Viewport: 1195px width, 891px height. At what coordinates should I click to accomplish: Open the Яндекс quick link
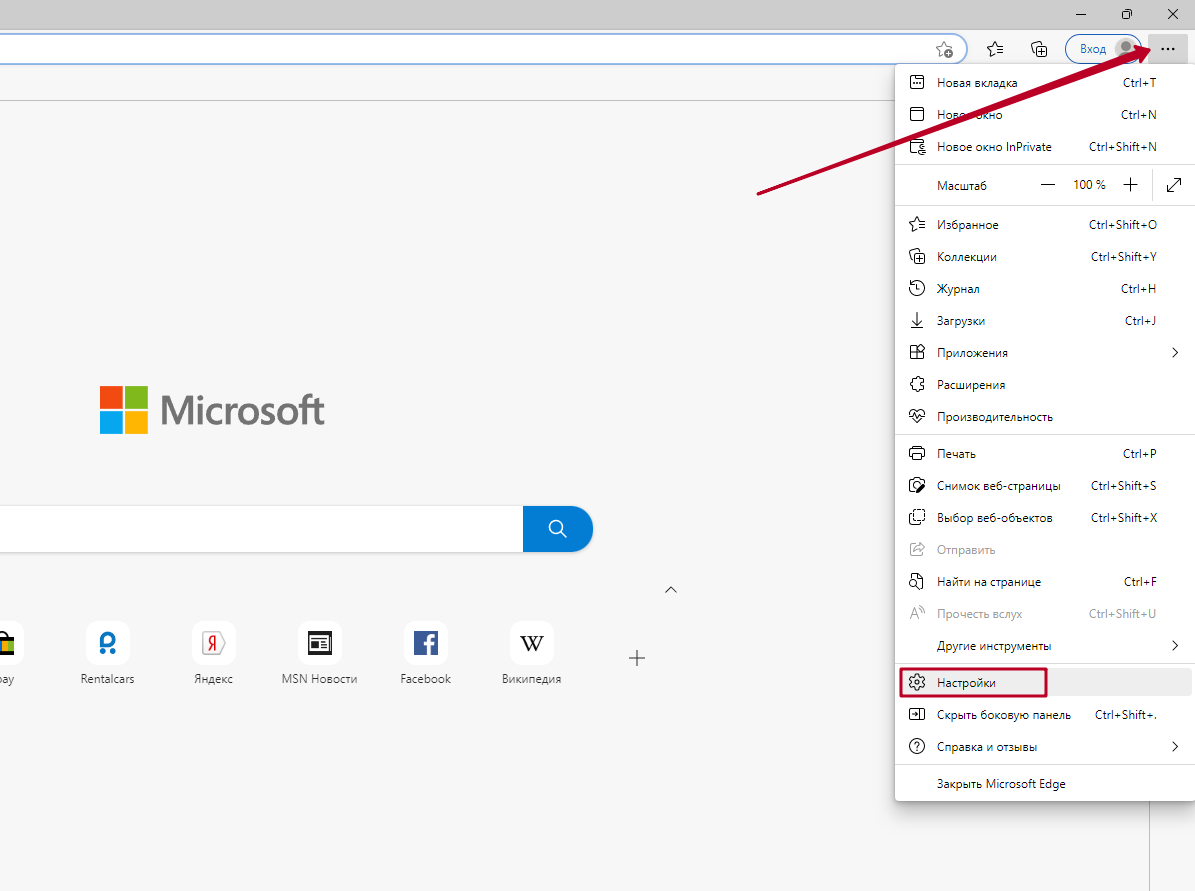pyautogui.click(x=213, y=654)
